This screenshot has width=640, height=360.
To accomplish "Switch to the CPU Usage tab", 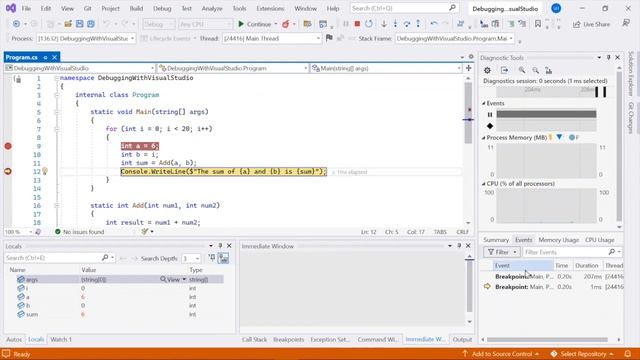I will (600, 240).
